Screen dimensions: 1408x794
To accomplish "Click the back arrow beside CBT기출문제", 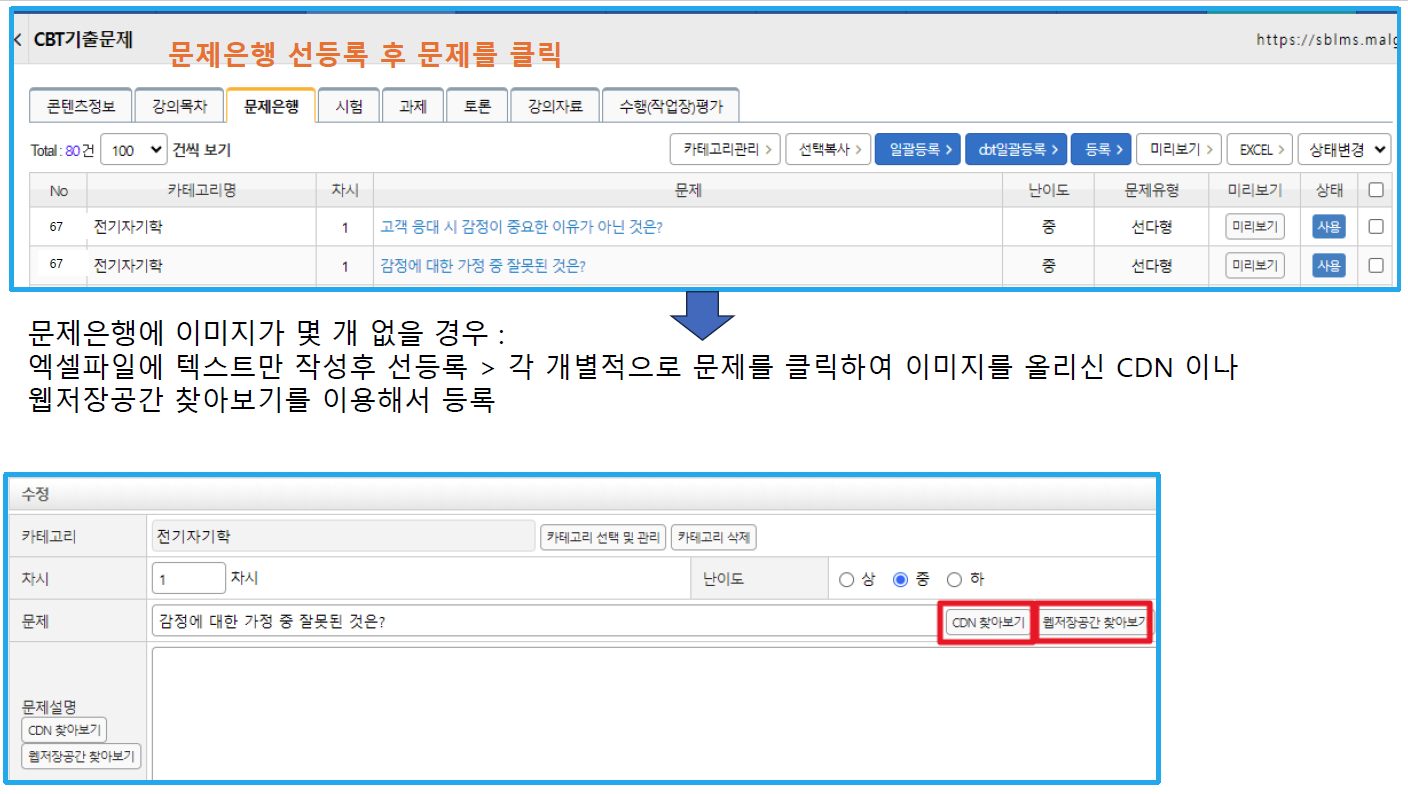I will click(17, 40).
